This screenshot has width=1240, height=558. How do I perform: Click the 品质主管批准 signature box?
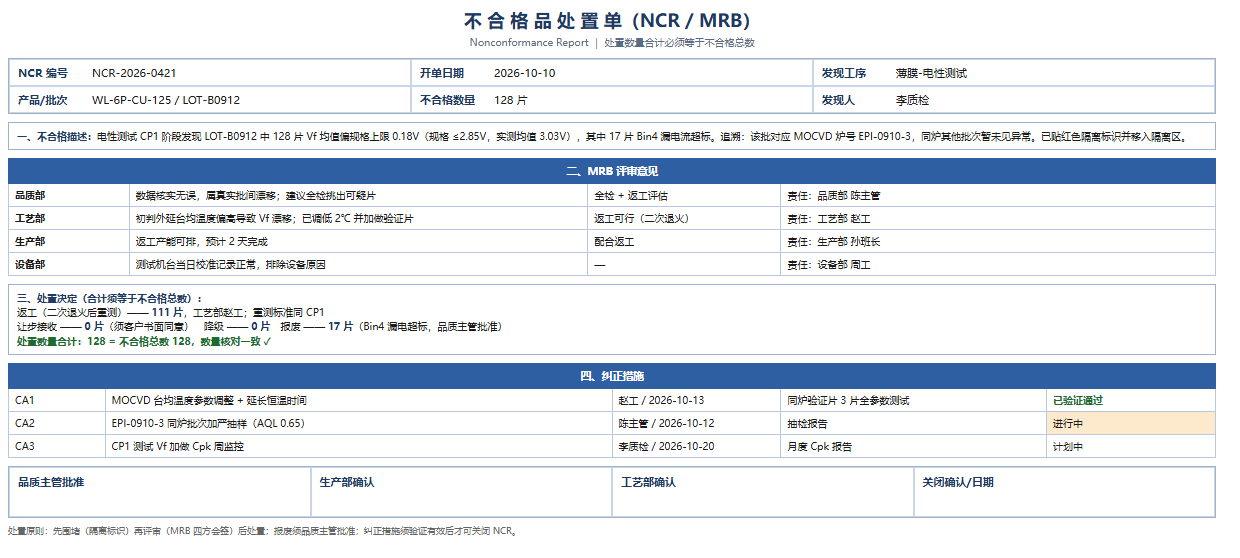(x=159, y=492)
